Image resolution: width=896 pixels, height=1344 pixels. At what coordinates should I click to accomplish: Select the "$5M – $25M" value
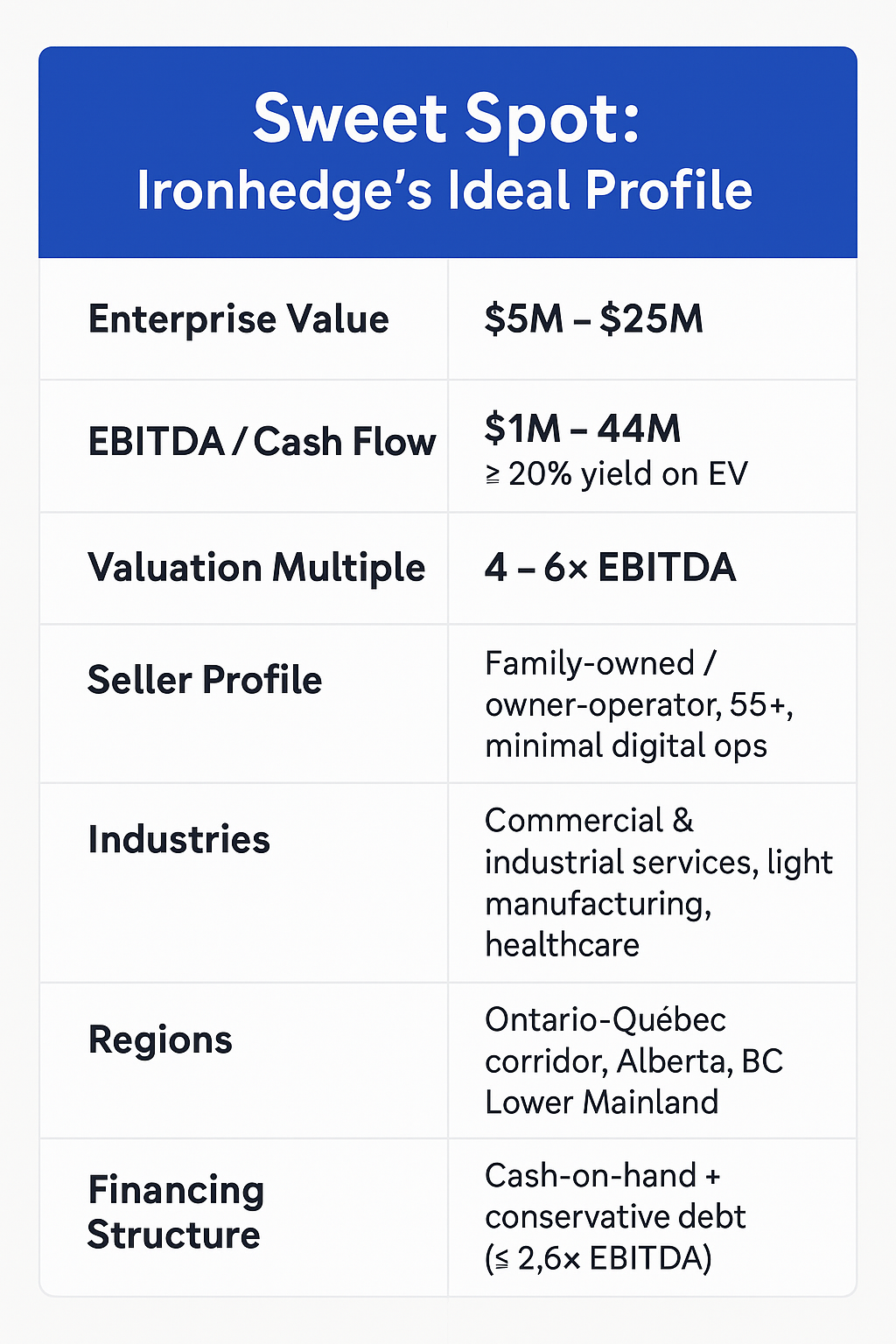point(593,319)
